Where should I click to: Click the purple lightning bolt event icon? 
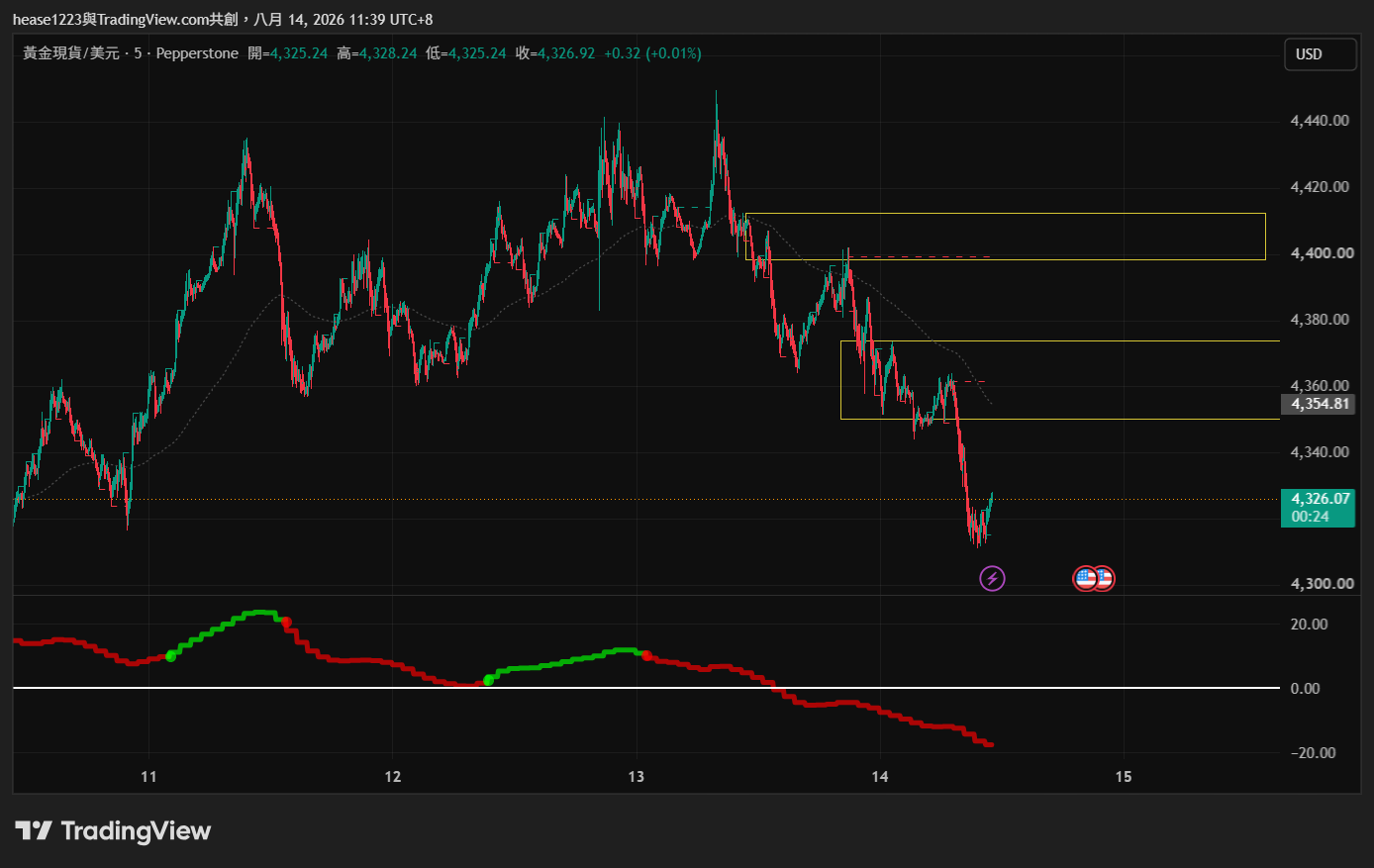point(992,578)
